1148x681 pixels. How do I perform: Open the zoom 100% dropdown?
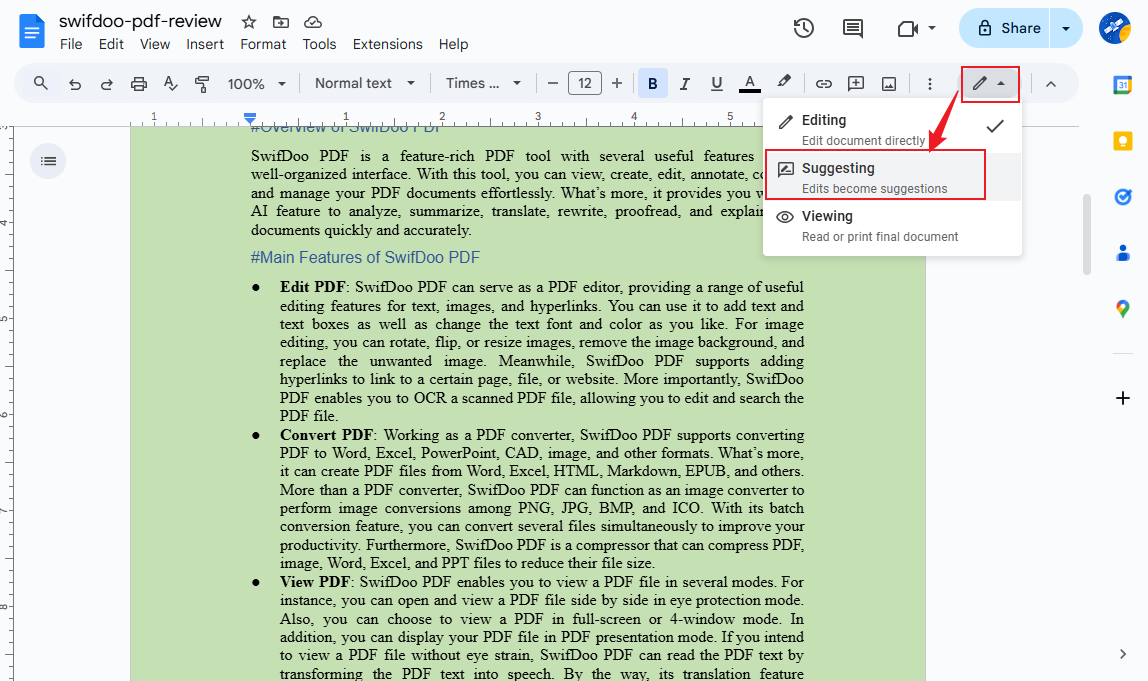pos(256,83)
